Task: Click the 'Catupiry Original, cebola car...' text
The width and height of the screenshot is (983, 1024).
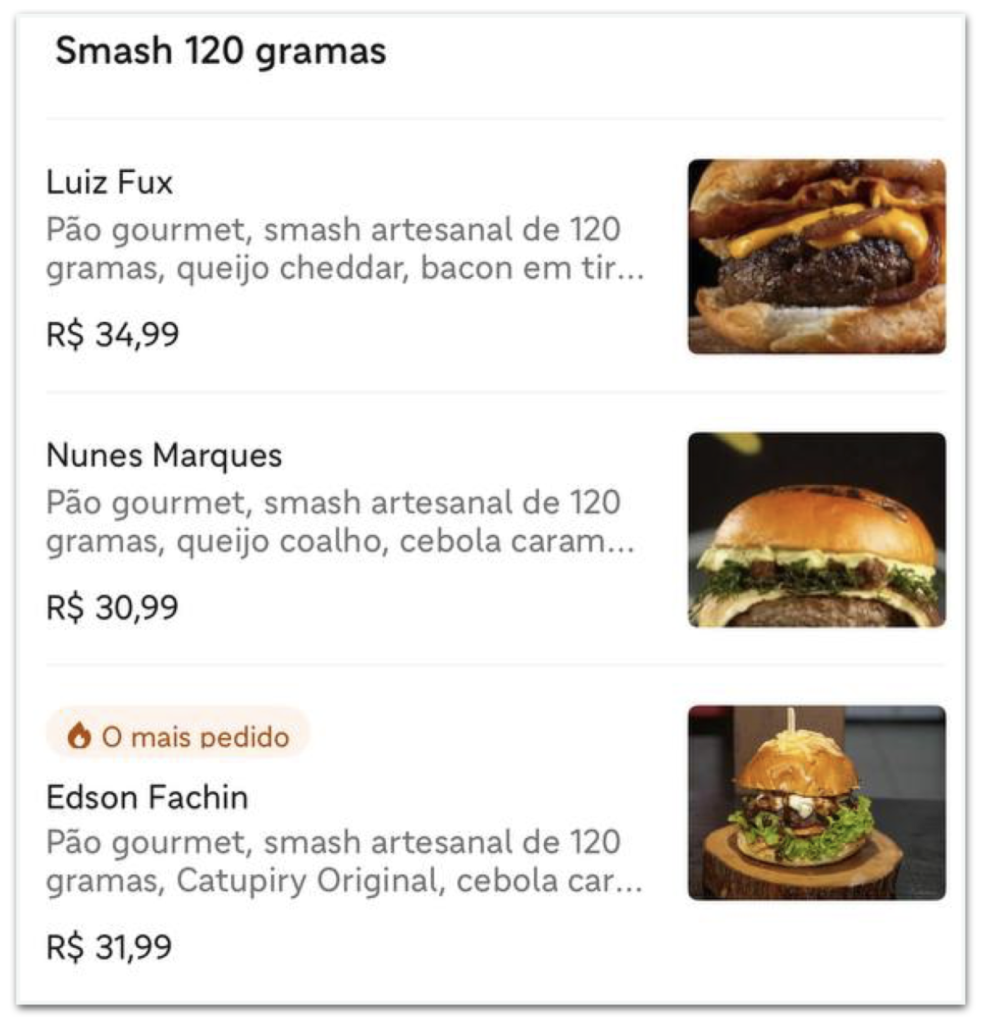Action: point(410,881)
